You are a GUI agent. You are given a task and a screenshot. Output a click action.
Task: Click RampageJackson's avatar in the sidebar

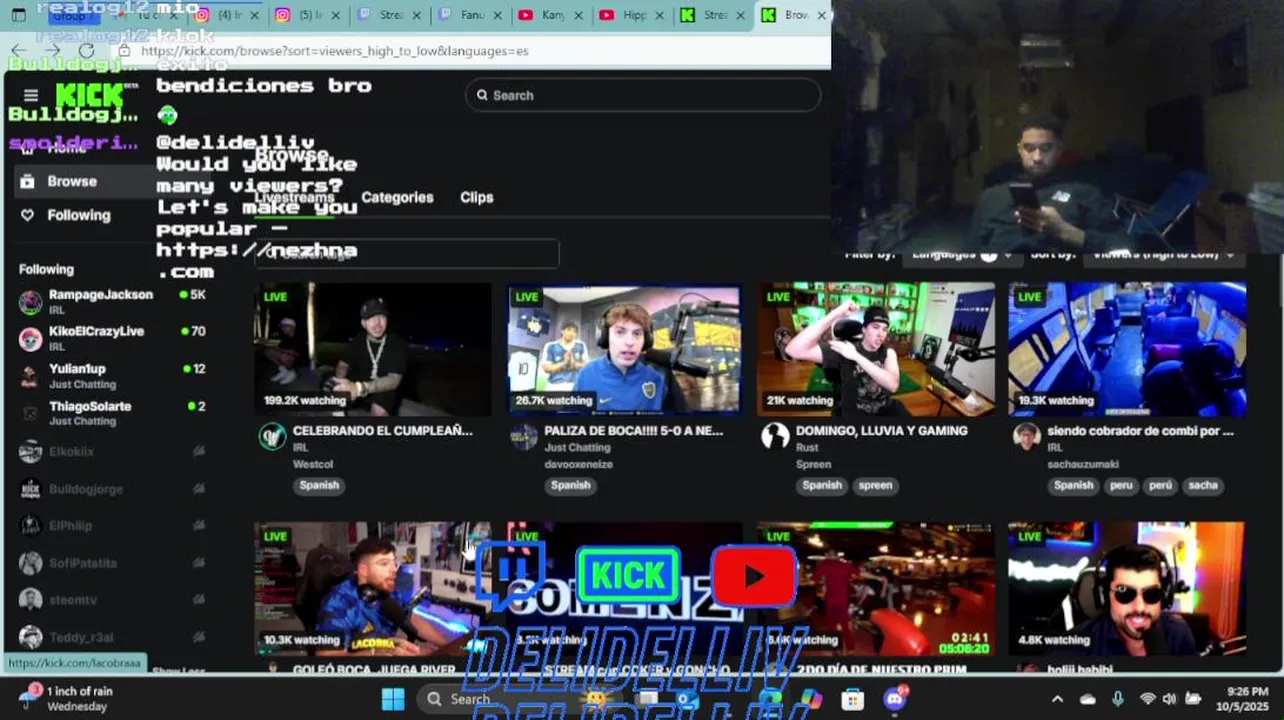click(x=31, y=301)
